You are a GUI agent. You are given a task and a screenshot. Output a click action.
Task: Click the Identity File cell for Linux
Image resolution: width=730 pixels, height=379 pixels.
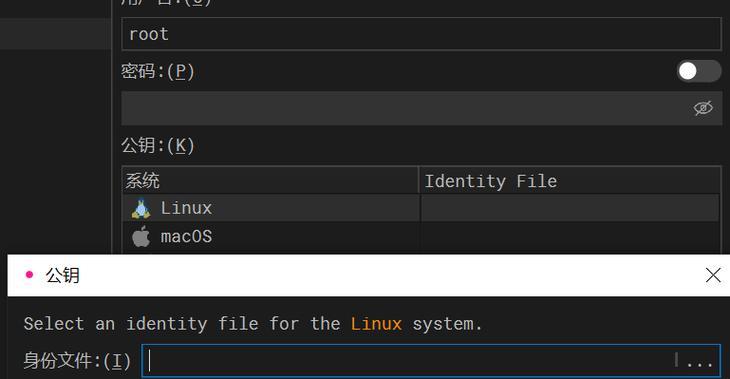pos(570,208)
